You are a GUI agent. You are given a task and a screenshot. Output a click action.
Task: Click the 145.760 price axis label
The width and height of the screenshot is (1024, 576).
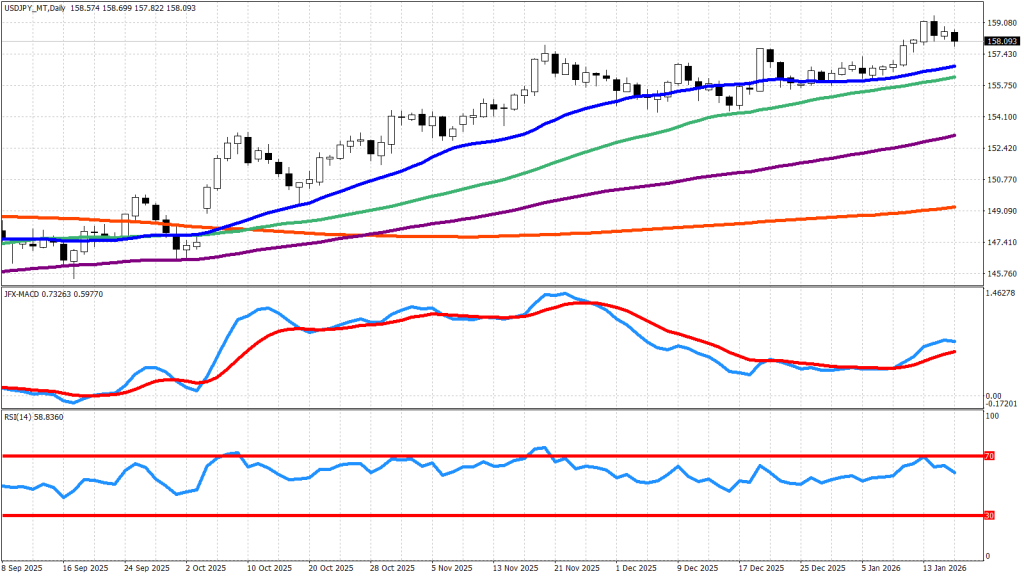[1002, 274]
